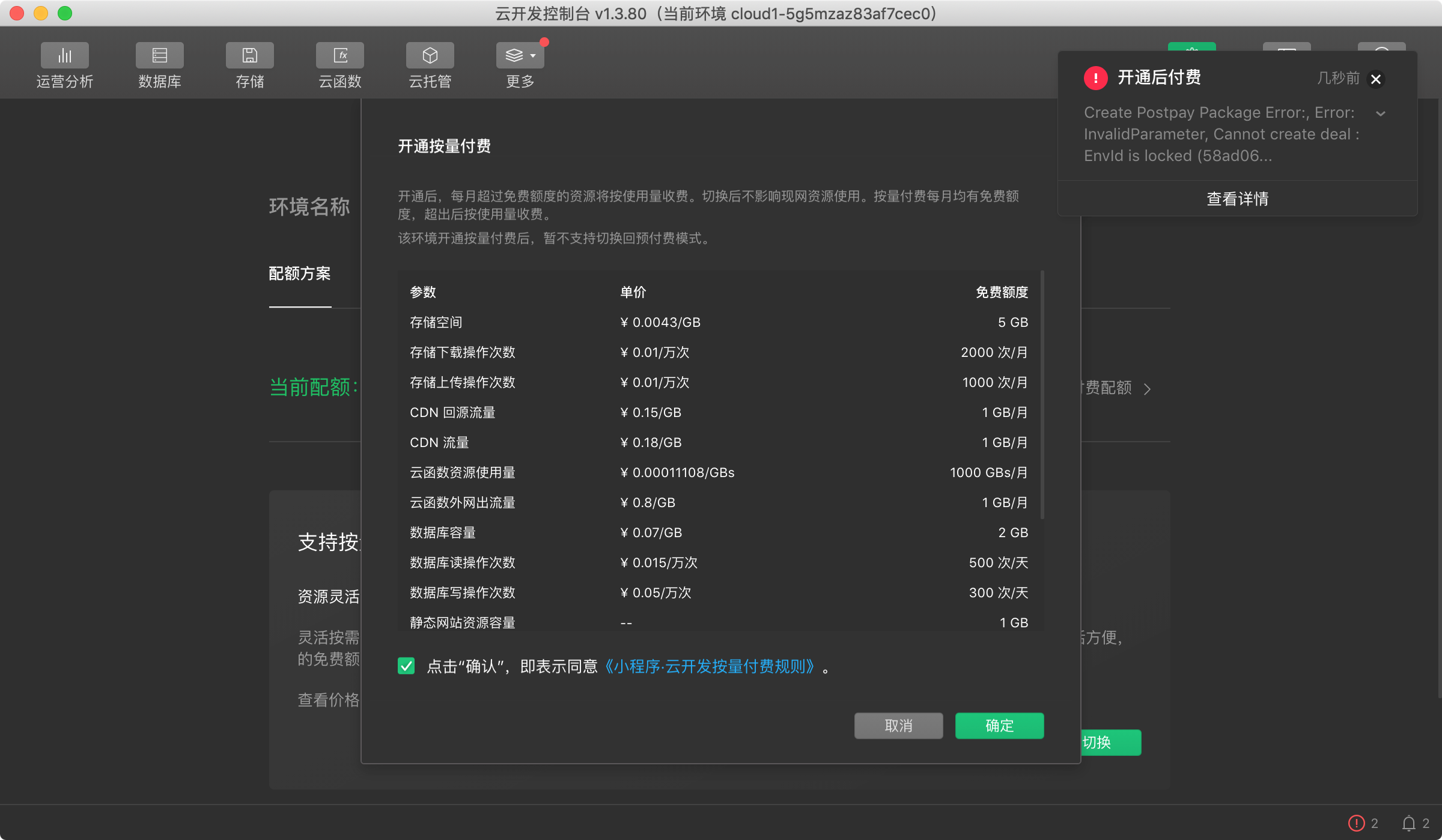Click 查看详情 in the notification
The image size is (1442, 840).
coord(1237,199)
